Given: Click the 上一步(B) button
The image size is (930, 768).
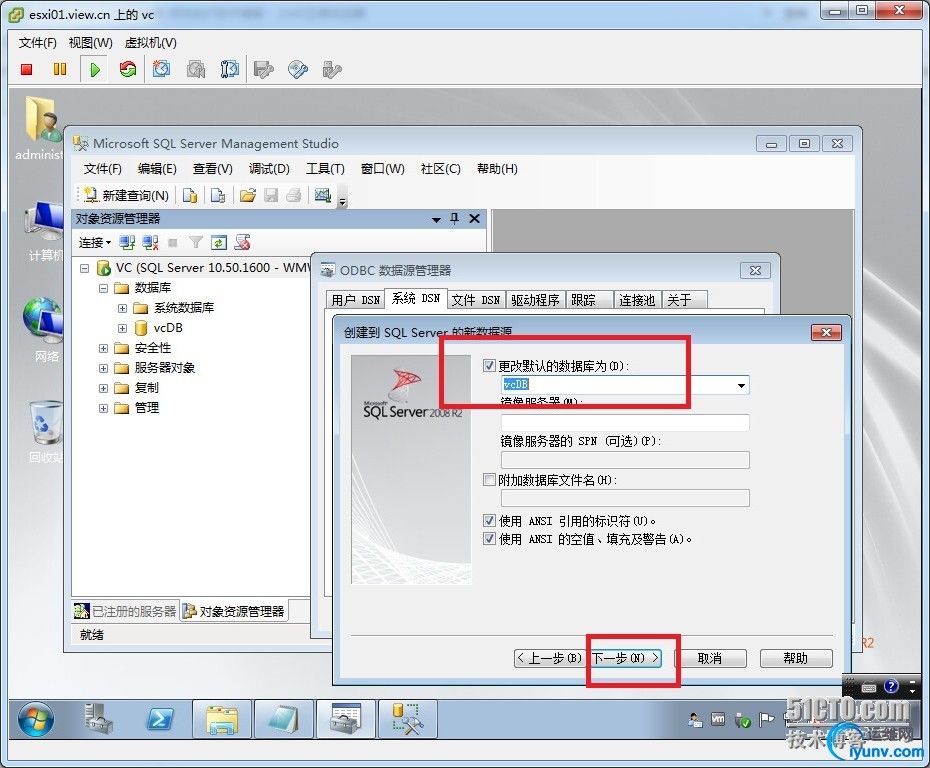Looking at the screenshot, I should pyautogui.click(x=549, y=658).
